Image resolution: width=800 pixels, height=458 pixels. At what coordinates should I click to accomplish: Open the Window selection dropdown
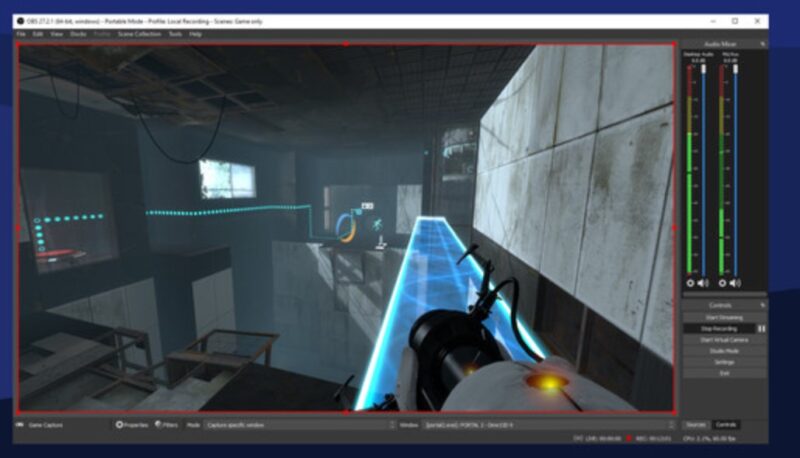549,425
